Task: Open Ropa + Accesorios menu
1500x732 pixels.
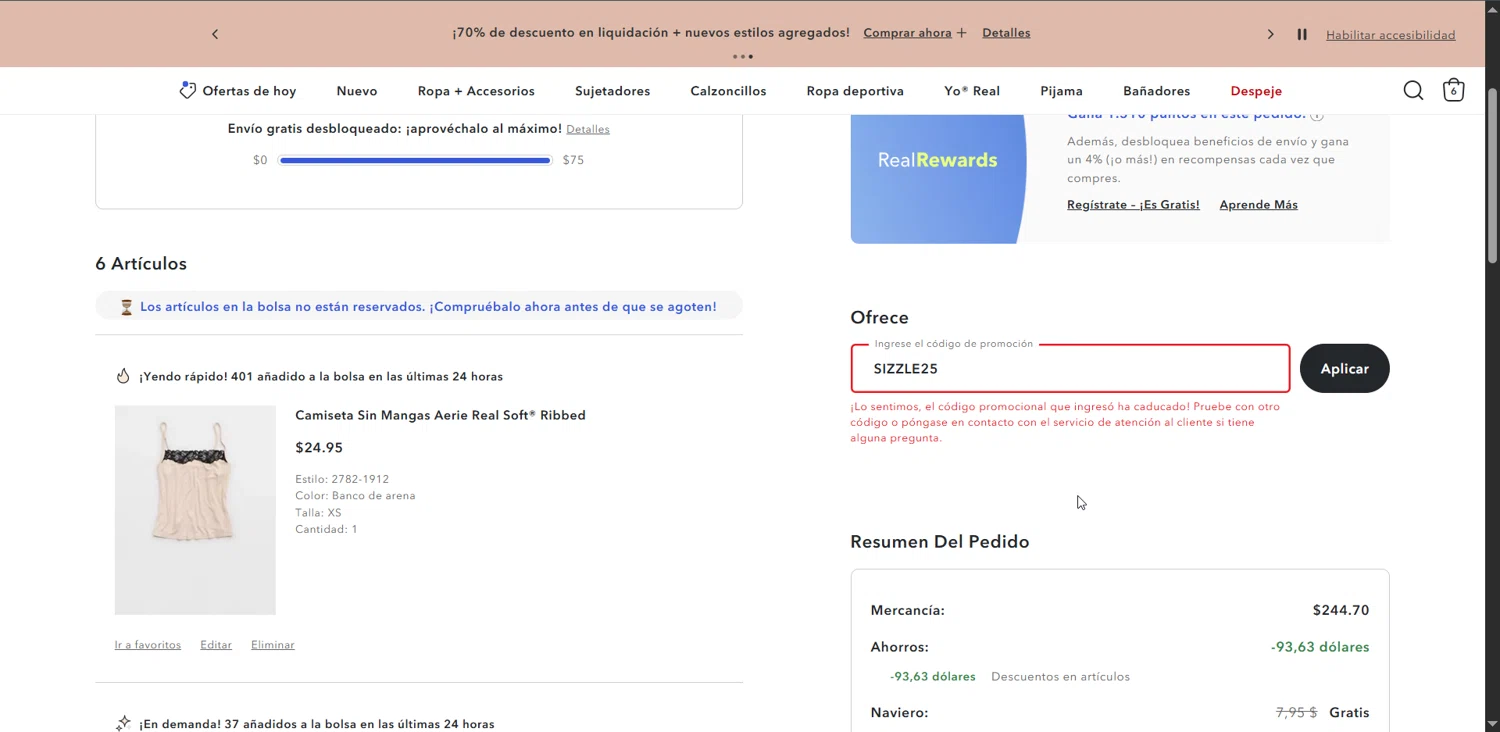Action: [476, 91]
